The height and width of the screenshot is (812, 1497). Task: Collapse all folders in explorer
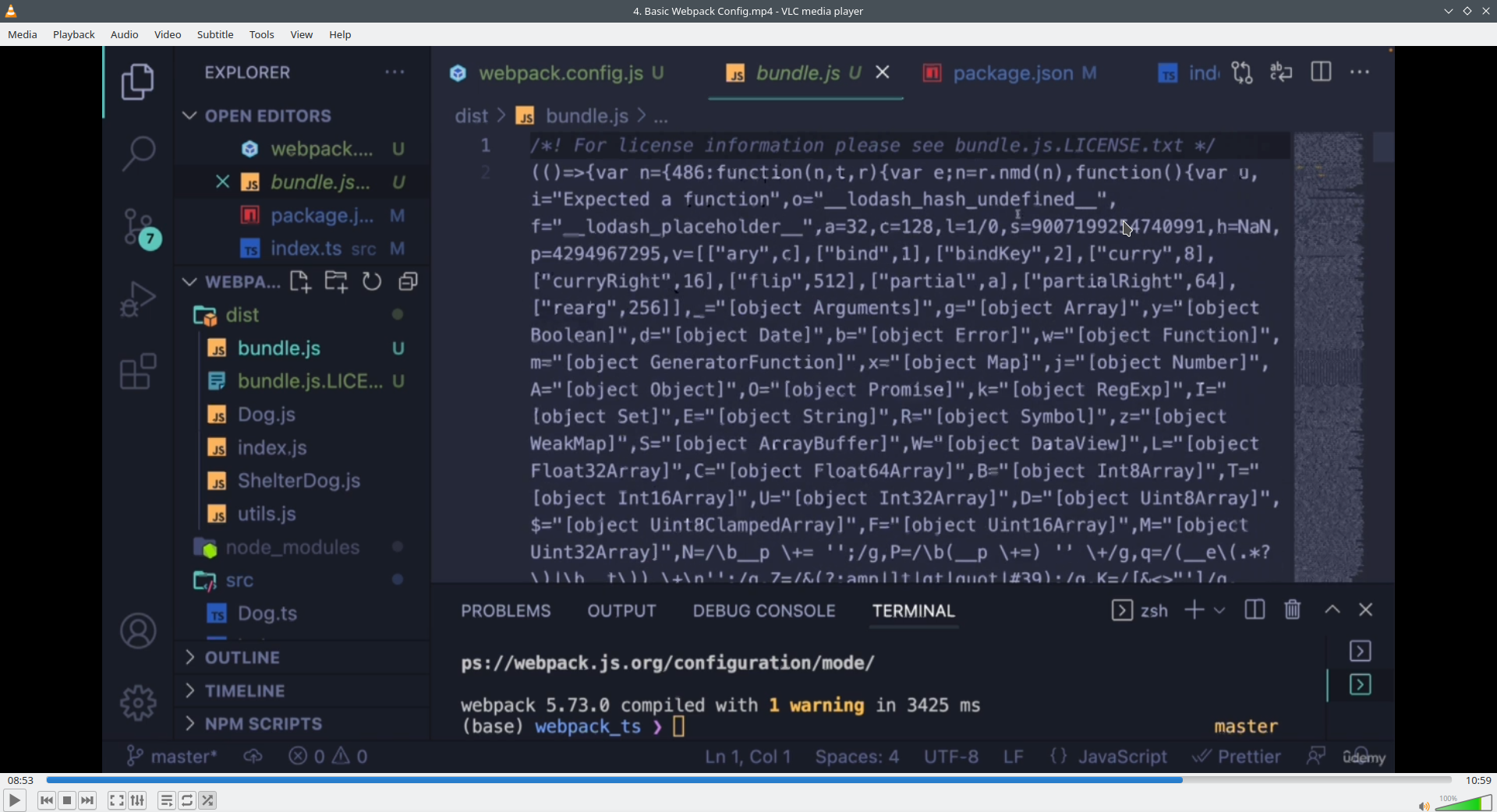click(x=409, y=281)
